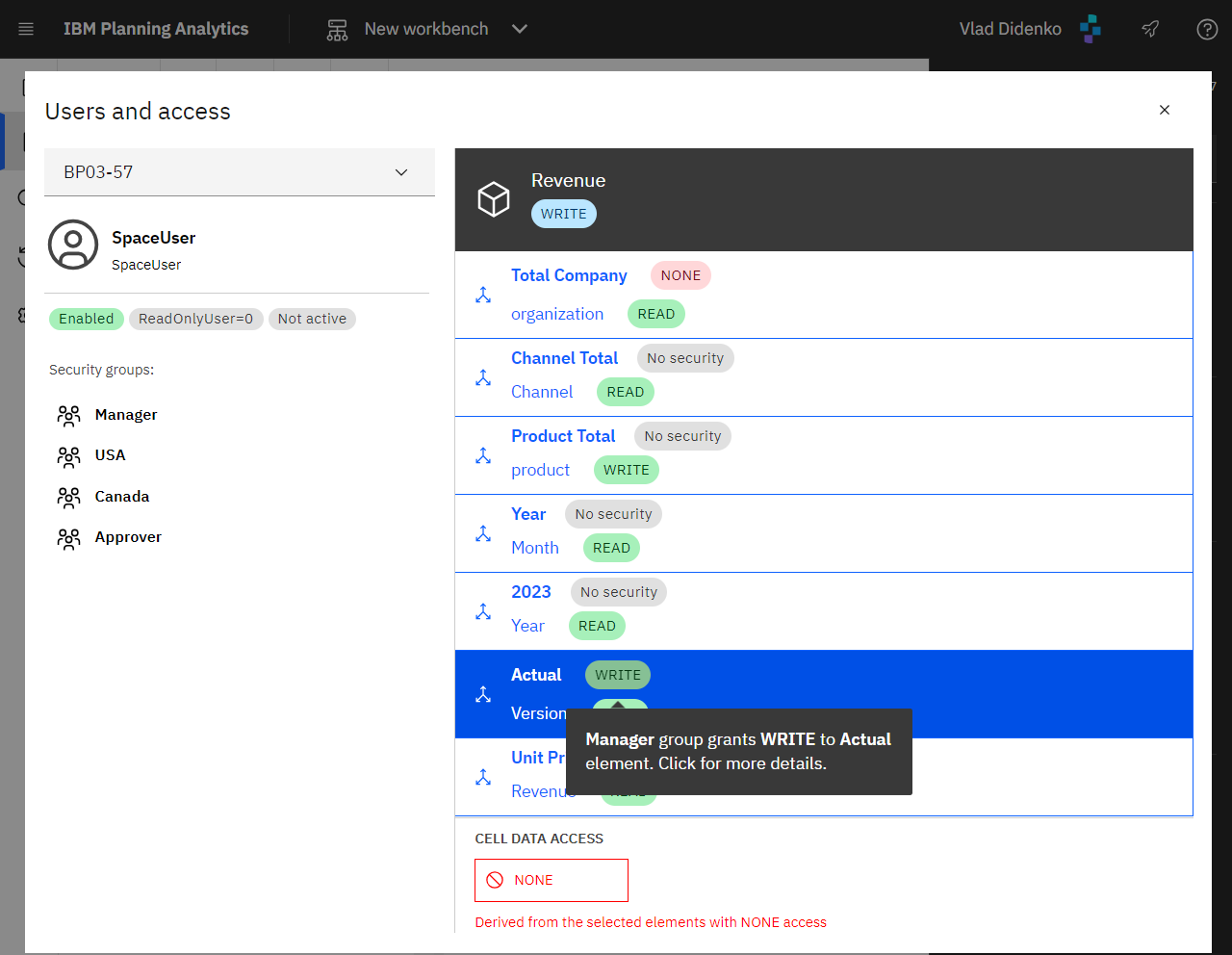Click the hierarchy icon in Total Company row
This screenshot has width=1232, height=955.
pyautogui.click(x=483, y=296)
